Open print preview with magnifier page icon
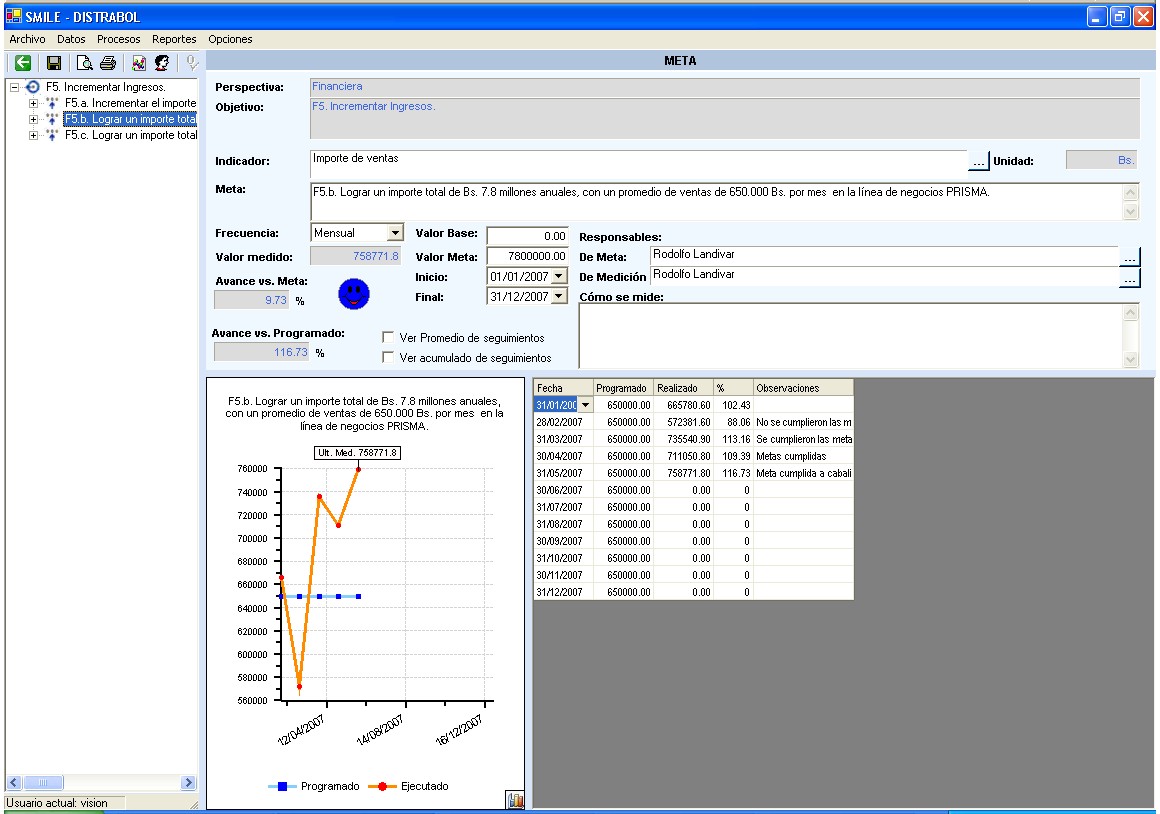Viewport: 1160px width, 814px height. tap(85, 63)
